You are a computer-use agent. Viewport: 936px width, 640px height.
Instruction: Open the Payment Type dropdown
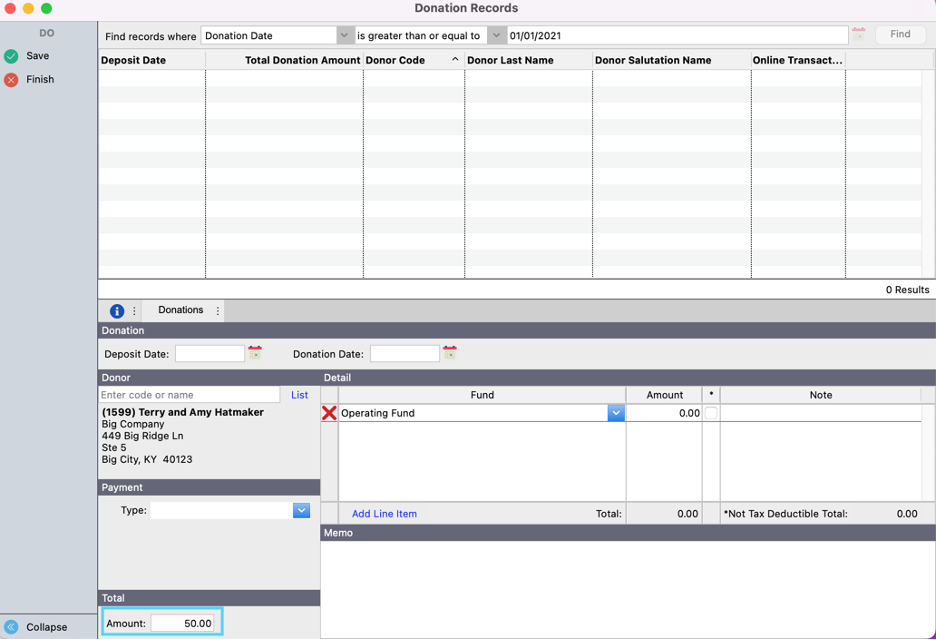point(301,510)
